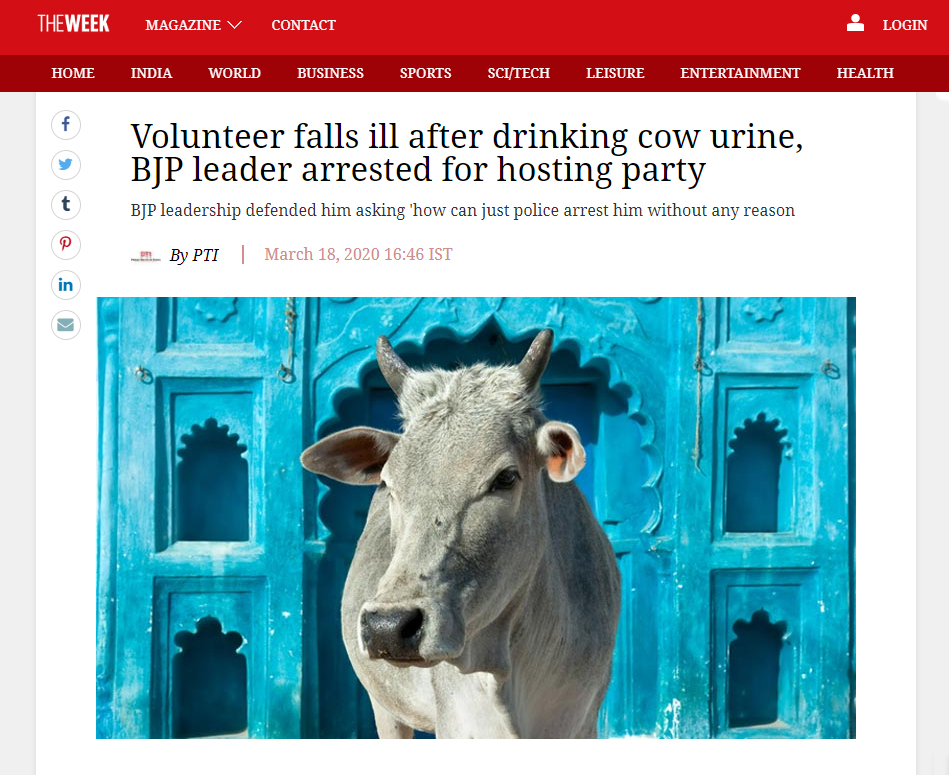Share article on Facebook
Image resolution: width=949 pixels, height=775 pixels.
click(65, 125)
